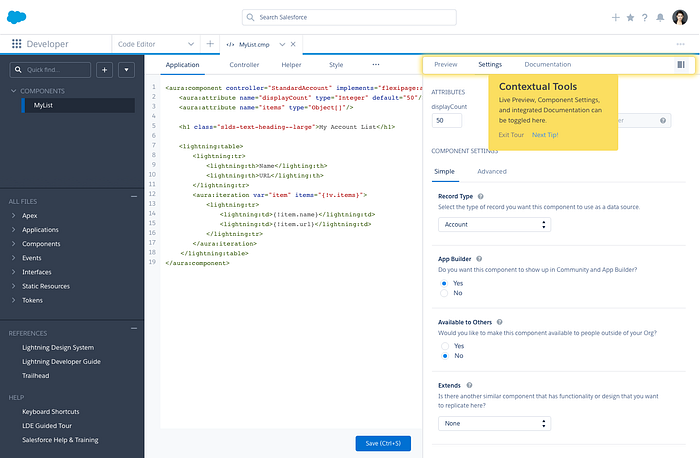Click the displayCount input field
Screen dimensions: 700x458
pos(446,120)
